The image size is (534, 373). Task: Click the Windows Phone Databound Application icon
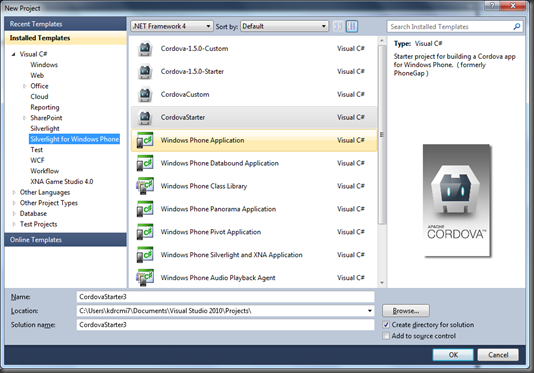point(145,163)
